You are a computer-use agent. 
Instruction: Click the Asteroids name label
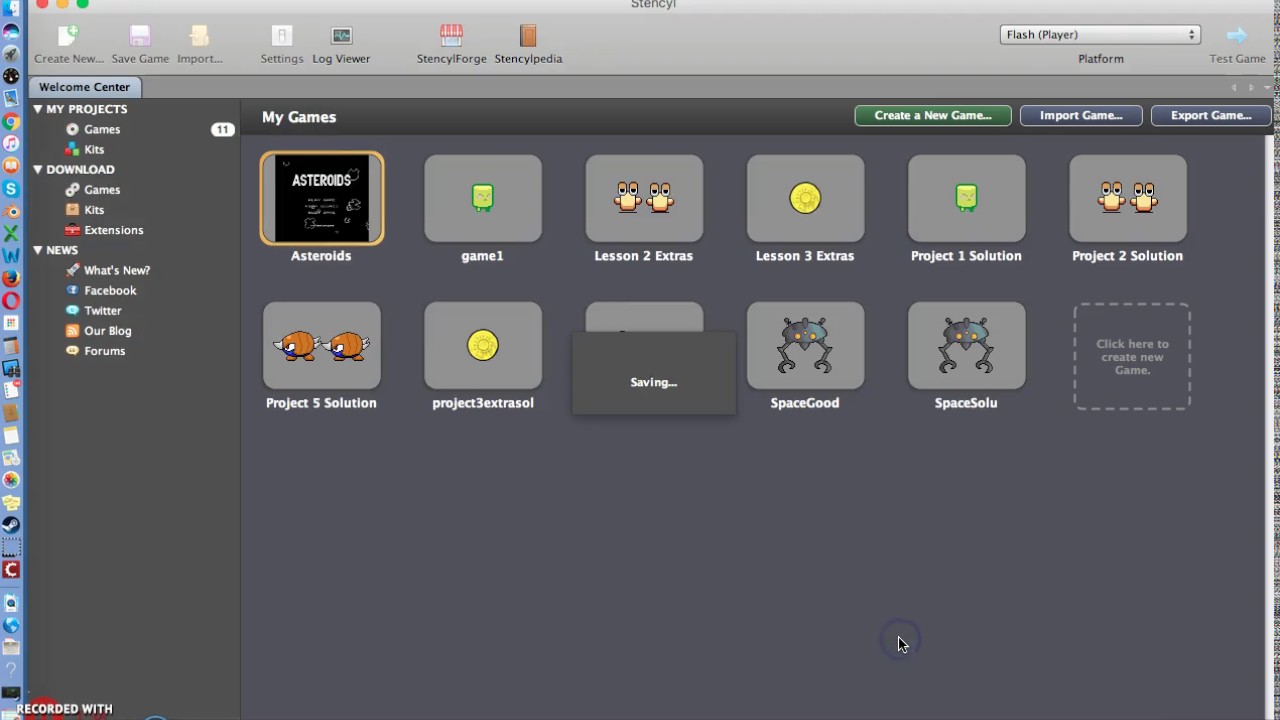tap(321, 256)
